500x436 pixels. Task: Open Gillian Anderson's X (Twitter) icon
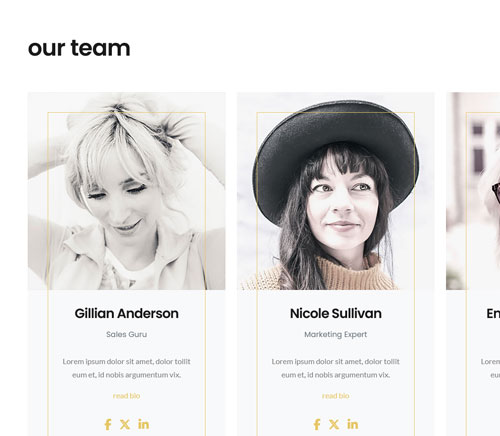(125, 424)
